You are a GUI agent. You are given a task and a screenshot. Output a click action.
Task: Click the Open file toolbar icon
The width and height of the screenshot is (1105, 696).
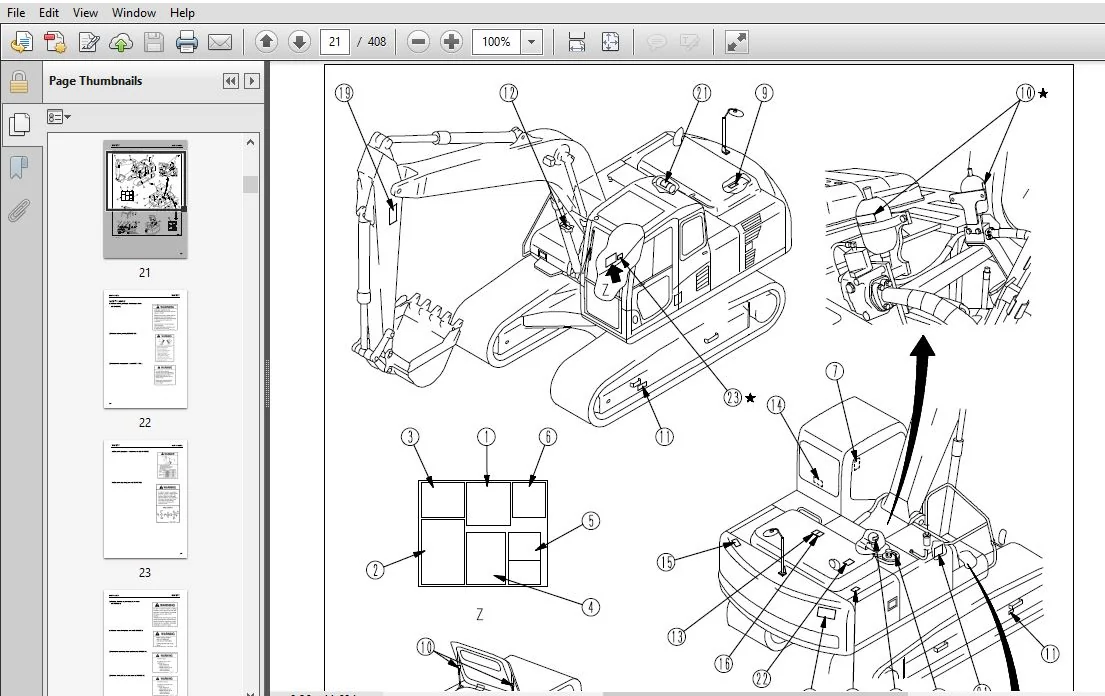tap(22, 42)
